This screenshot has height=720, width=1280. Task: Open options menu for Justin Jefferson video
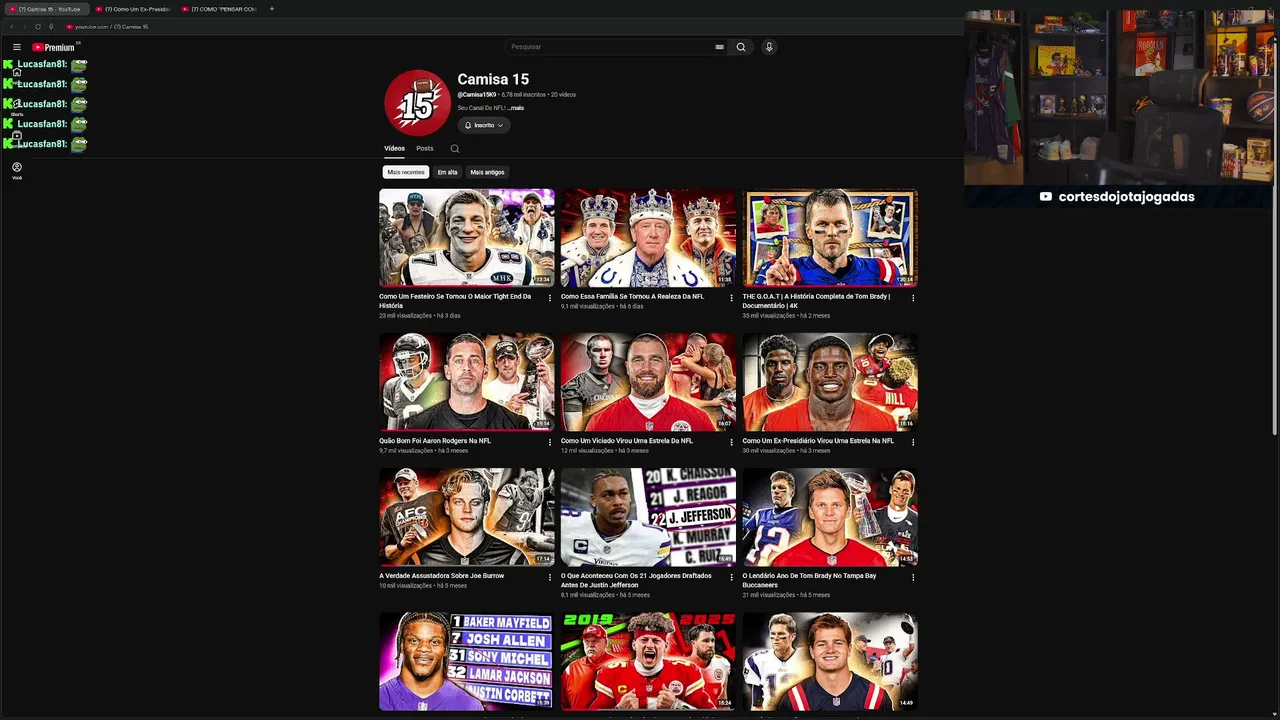pos(731,577)
